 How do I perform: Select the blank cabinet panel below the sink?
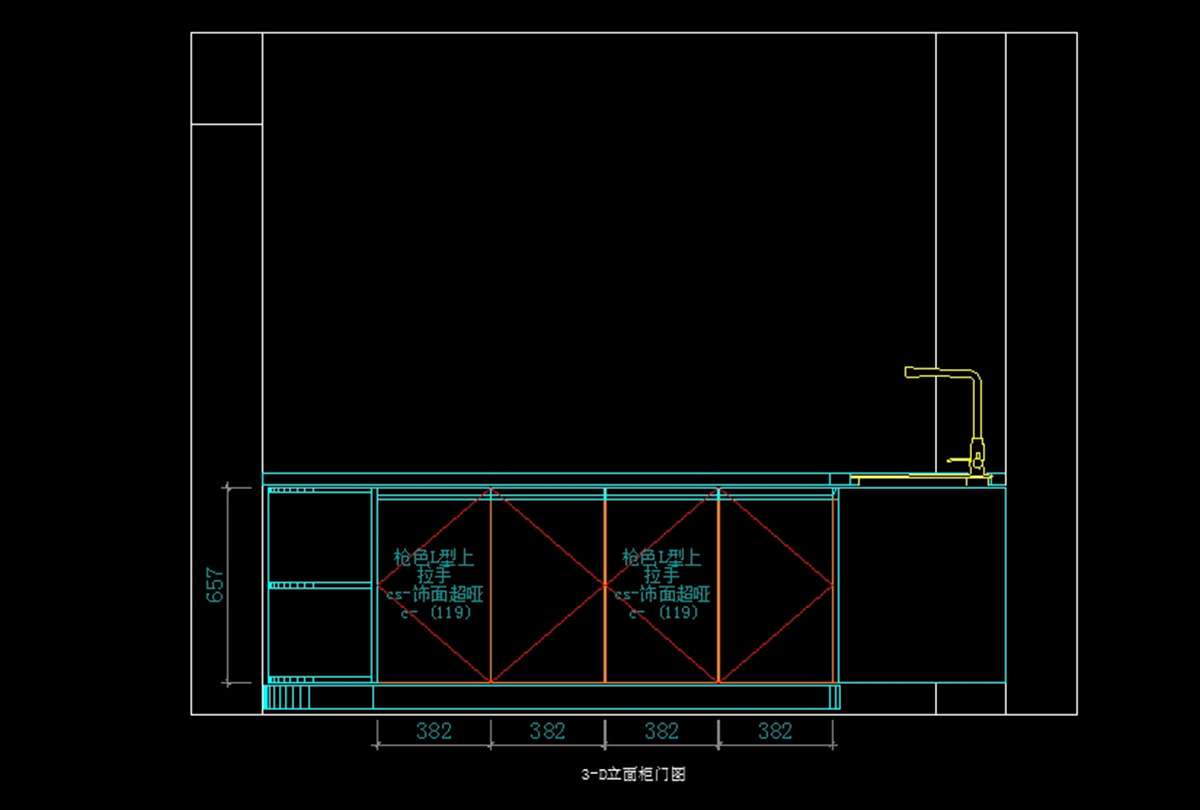920,585
